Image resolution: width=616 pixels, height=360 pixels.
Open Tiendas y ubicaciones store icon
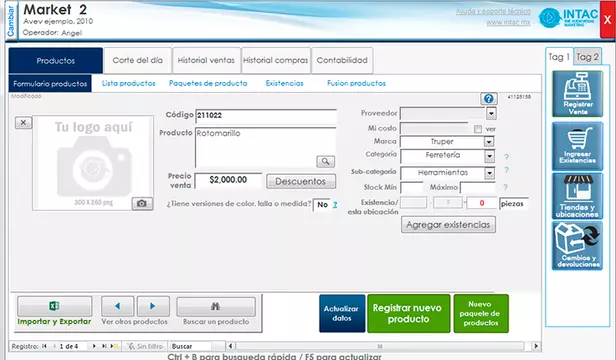[577, 196]
